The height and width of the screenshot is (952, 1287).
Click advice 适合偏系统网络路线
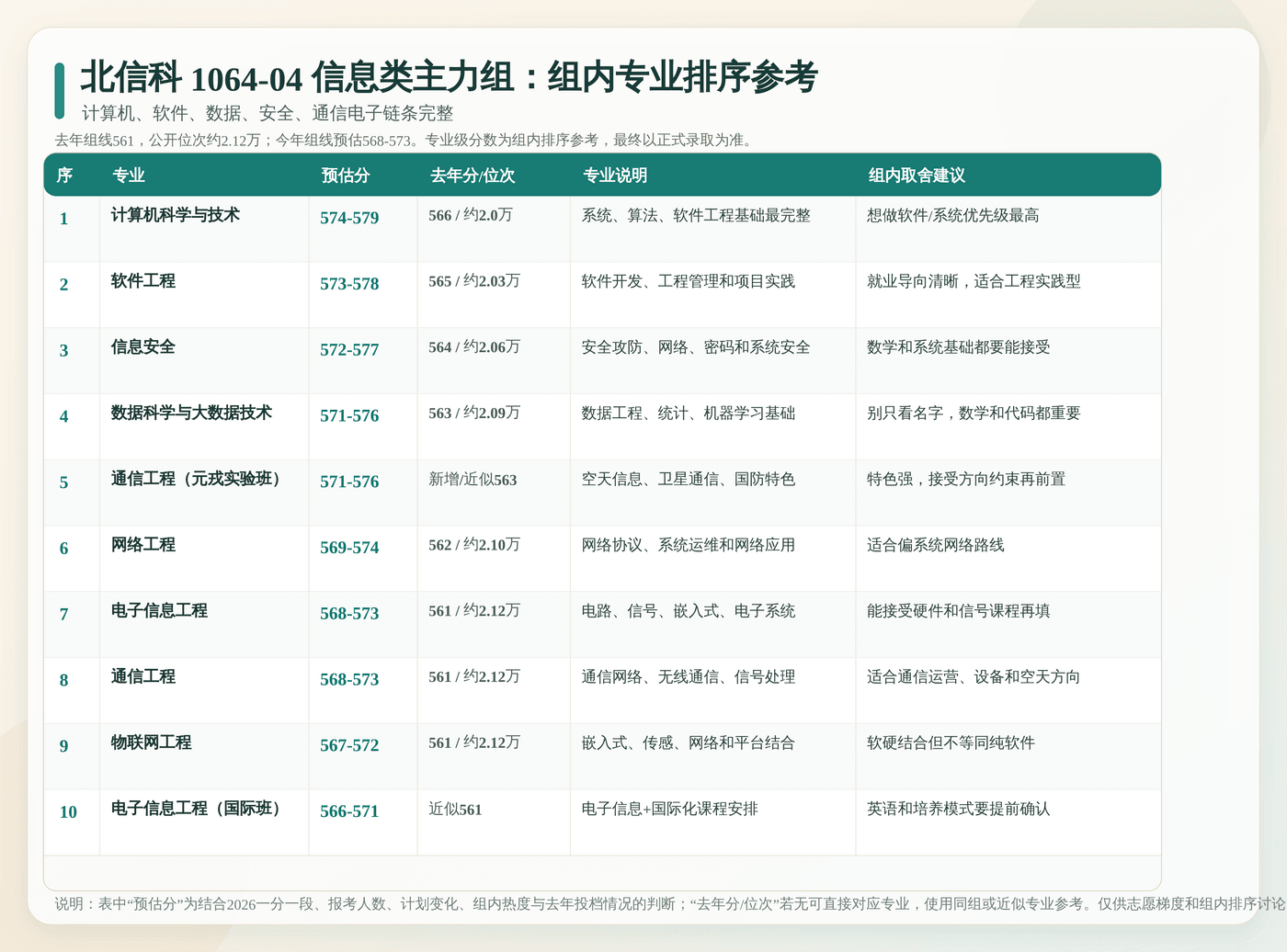coord(936,545)
